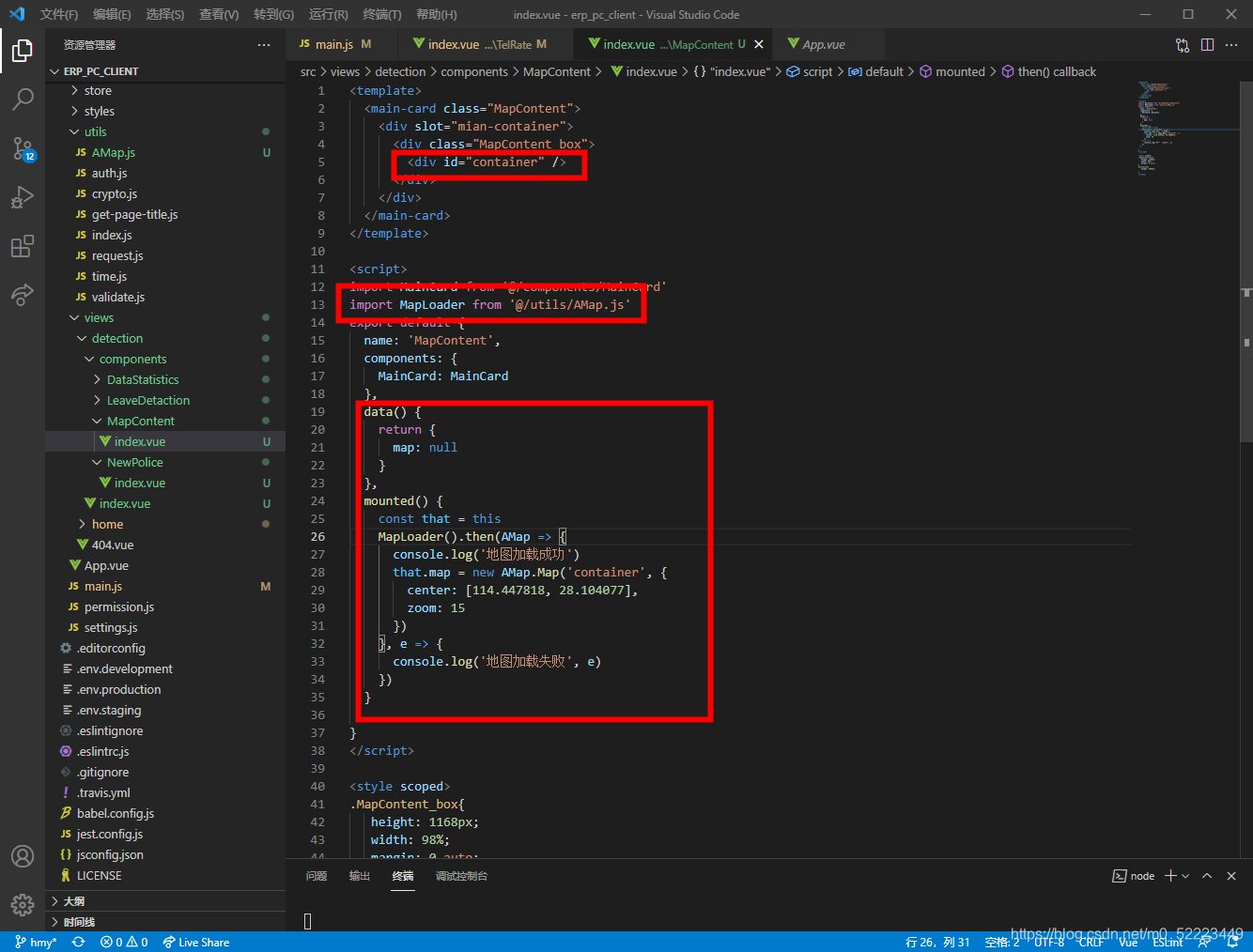Image resolution: width=1253 pixels, height=952 pixels.
Task: Switch to the 问题 panel tab
Action: pyautogui.click(x=317, y=876)
